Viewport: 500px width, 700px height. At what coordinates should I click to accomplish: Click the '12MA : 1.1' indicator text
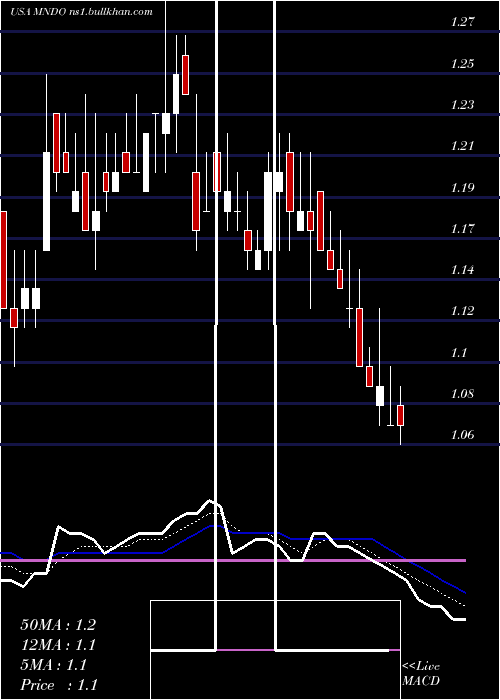pyautogui.click(x=58, y=645)
